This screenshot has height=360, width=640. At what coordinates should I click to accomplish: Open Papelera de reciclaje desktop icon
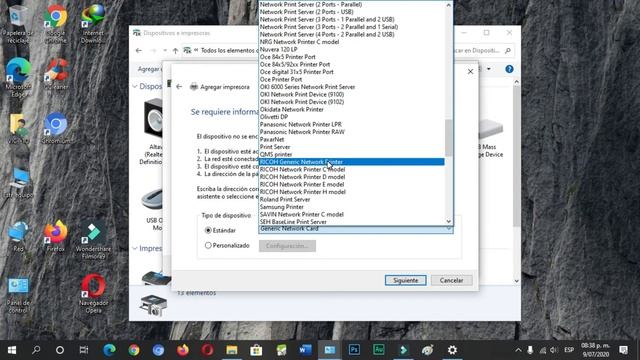[18, 24]
